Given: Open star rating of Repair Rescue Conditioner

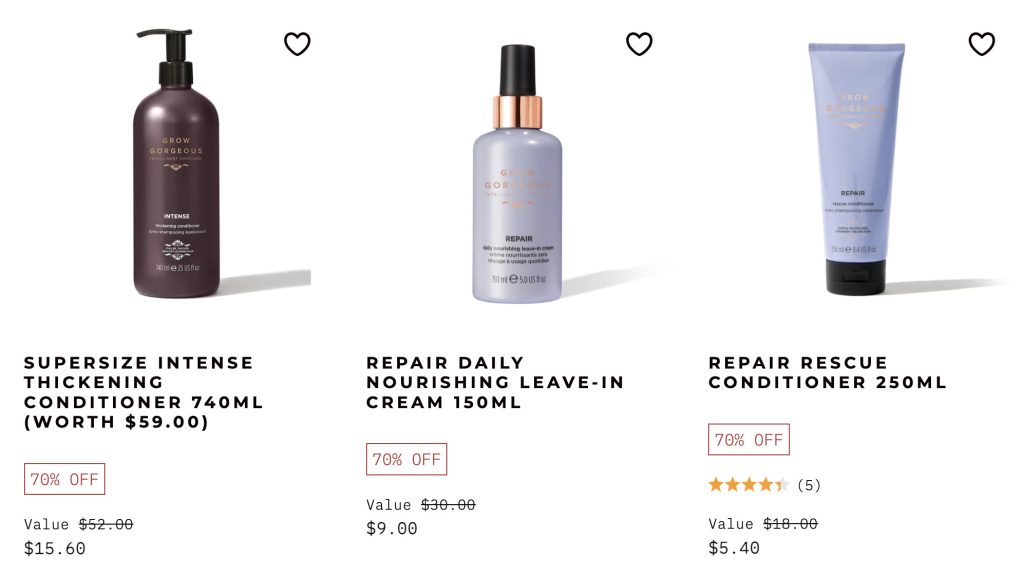Looking at the screenshot, I should [x=749, y=485].
